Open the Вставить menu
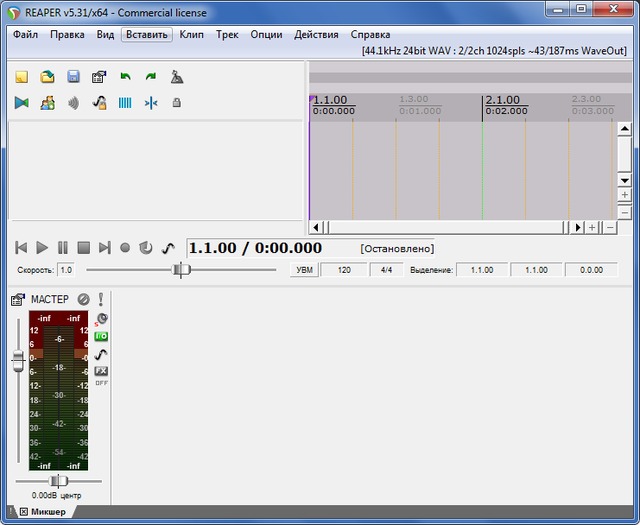This screenshot has width=640, height=525. [147, 34]
